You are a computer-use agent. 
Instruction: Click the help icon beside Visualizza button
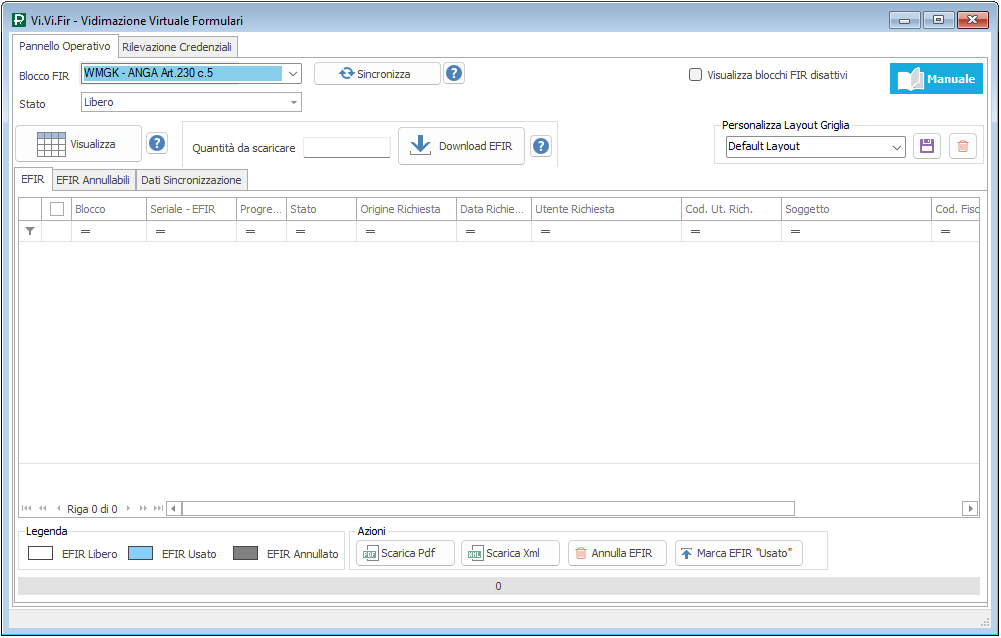pos(157,143)
